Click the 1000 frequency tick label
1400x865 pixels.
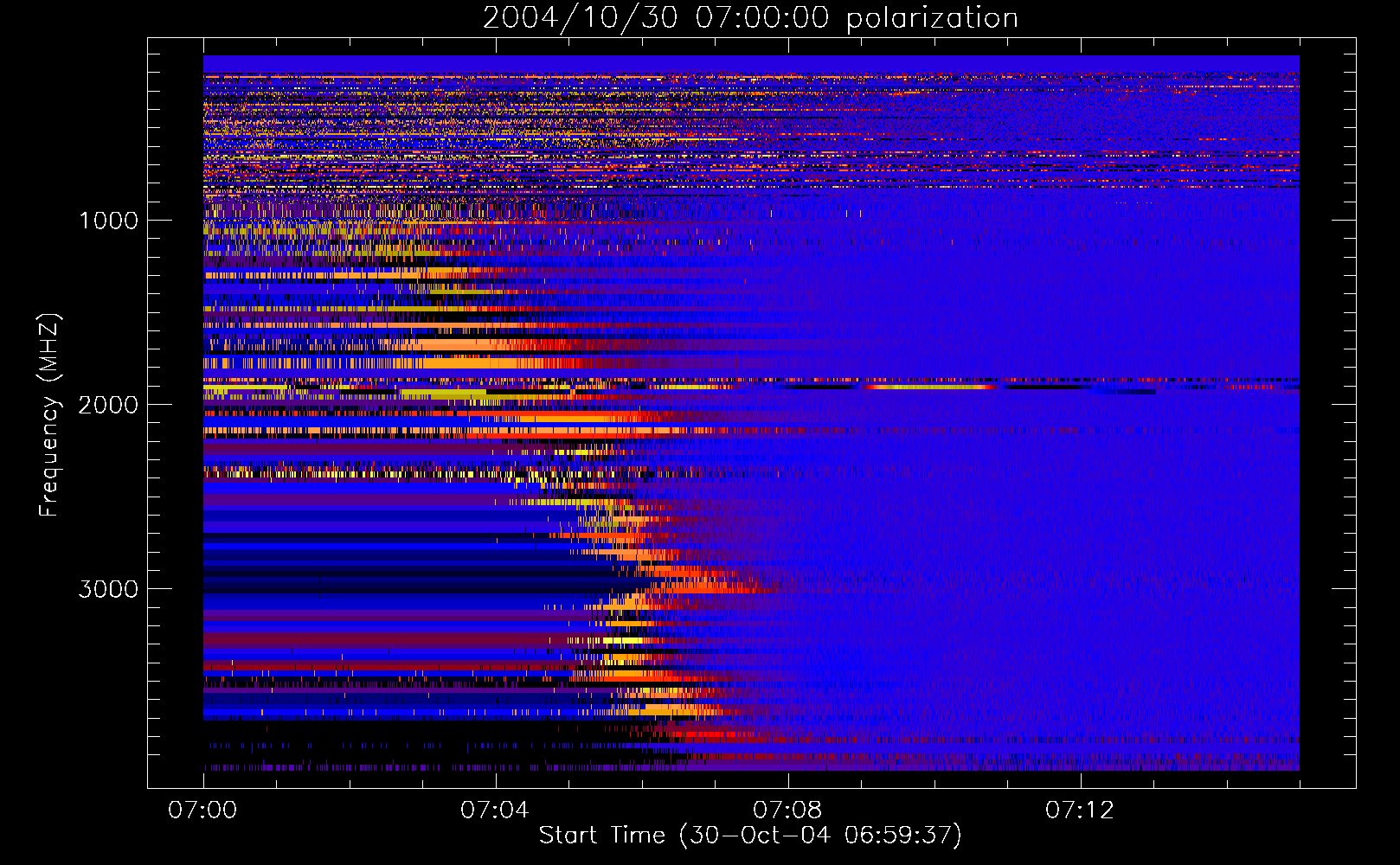108,221
